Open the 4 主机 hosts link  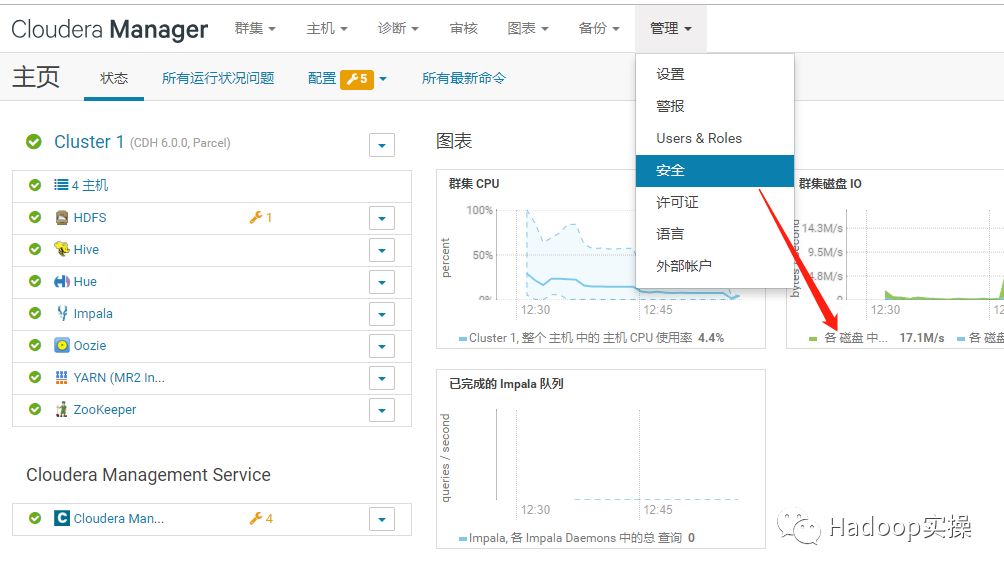pyautogui.click(x=89, y=186)
